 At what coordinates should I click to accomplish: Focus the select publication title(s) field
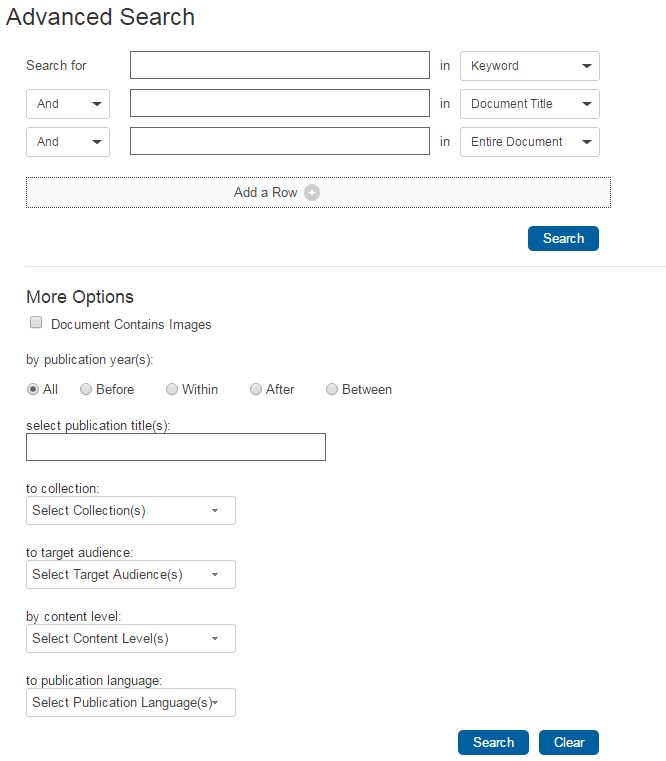click(x=176, y=447)
